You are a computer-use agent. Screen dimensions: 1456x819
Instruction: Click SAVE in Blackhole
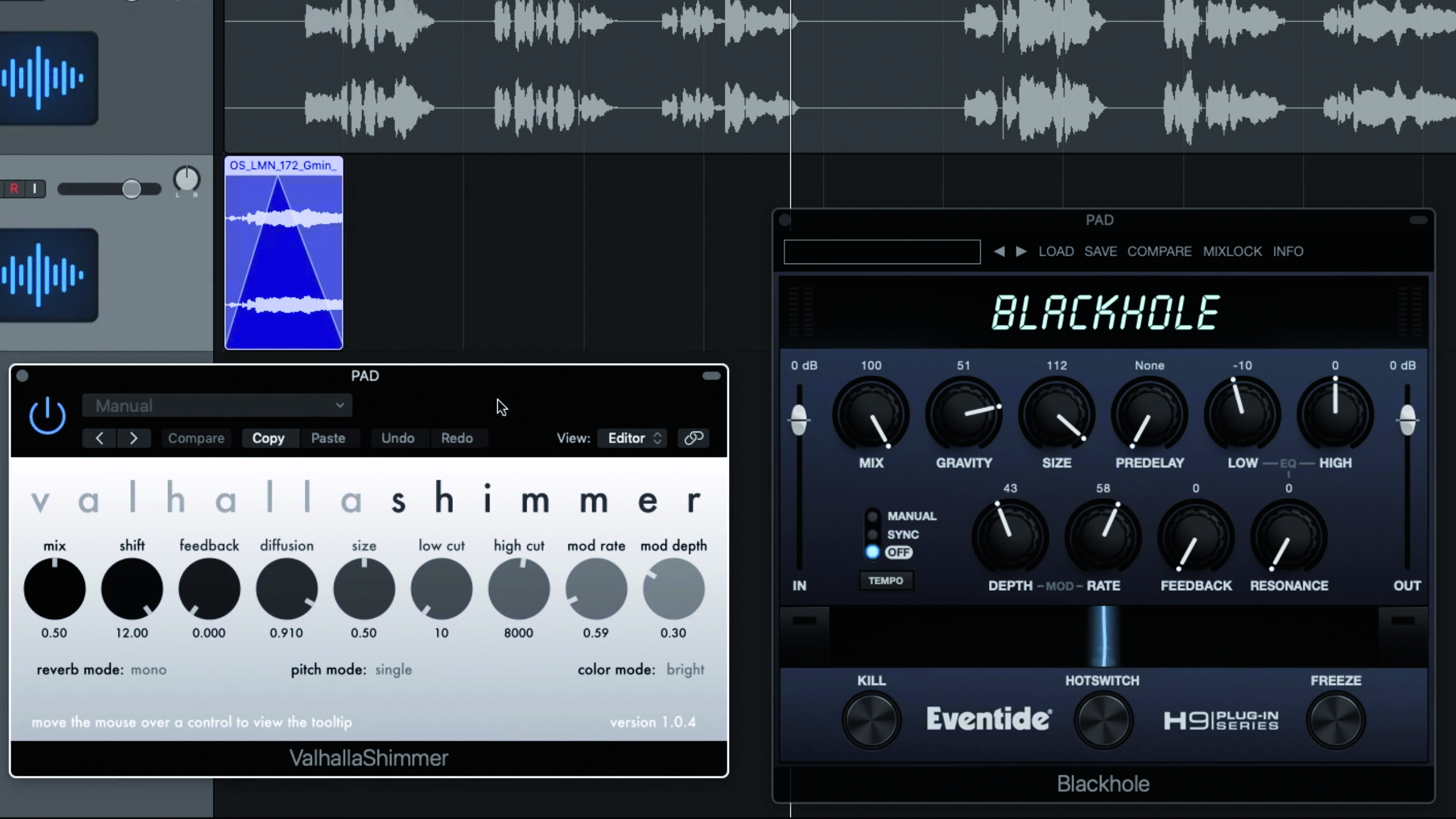(1100, 252)
